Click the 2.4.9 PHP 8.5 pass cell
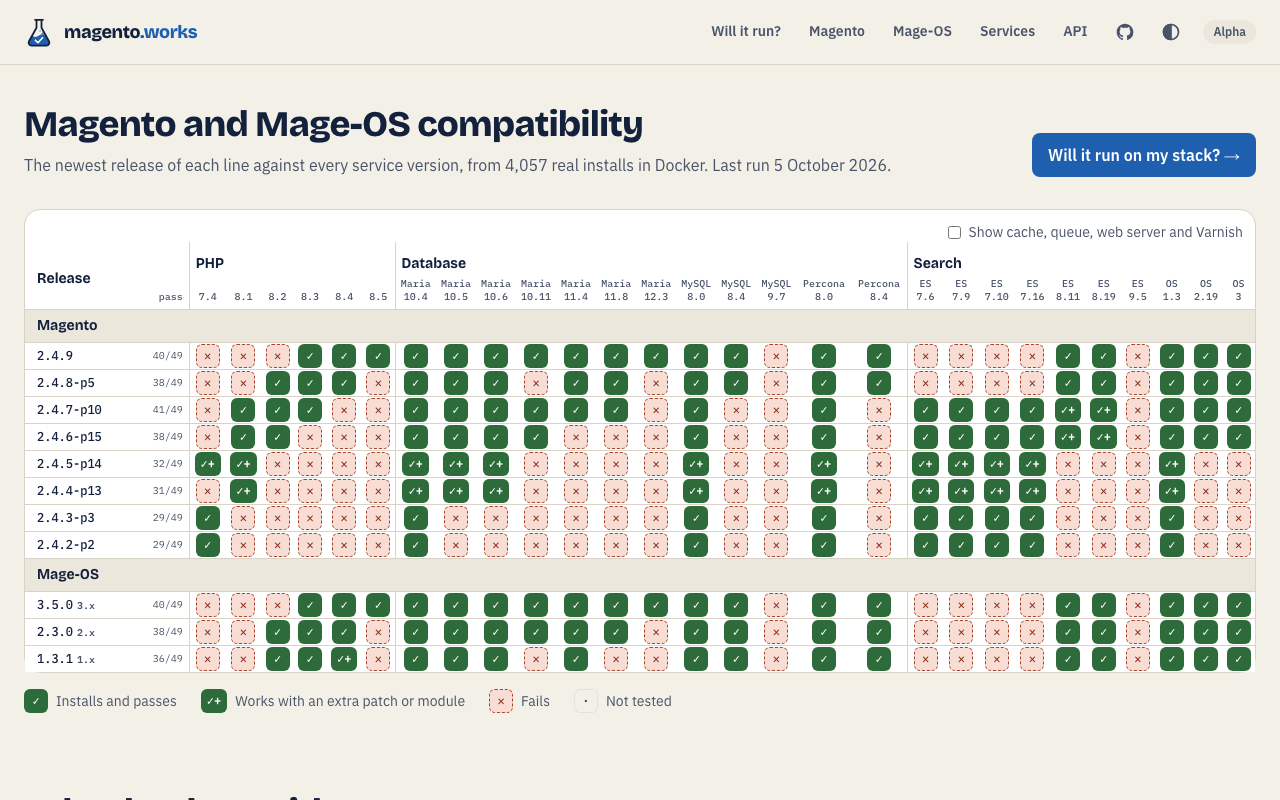Viewport: 1280px width, 800px height. (x=378, y=356)
